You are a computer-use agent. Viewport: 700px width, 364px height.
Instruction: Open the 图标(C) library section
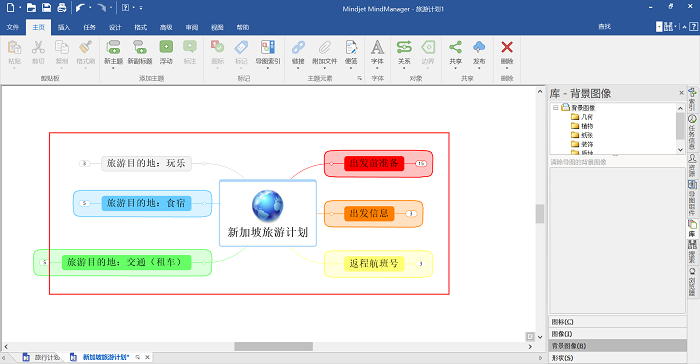click(617, 322)
